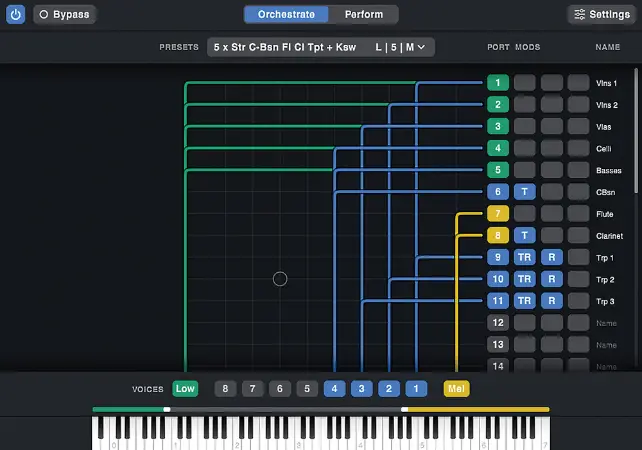Open the Settings panel
The height and width of the screenshot is (450, 642).
600,14
